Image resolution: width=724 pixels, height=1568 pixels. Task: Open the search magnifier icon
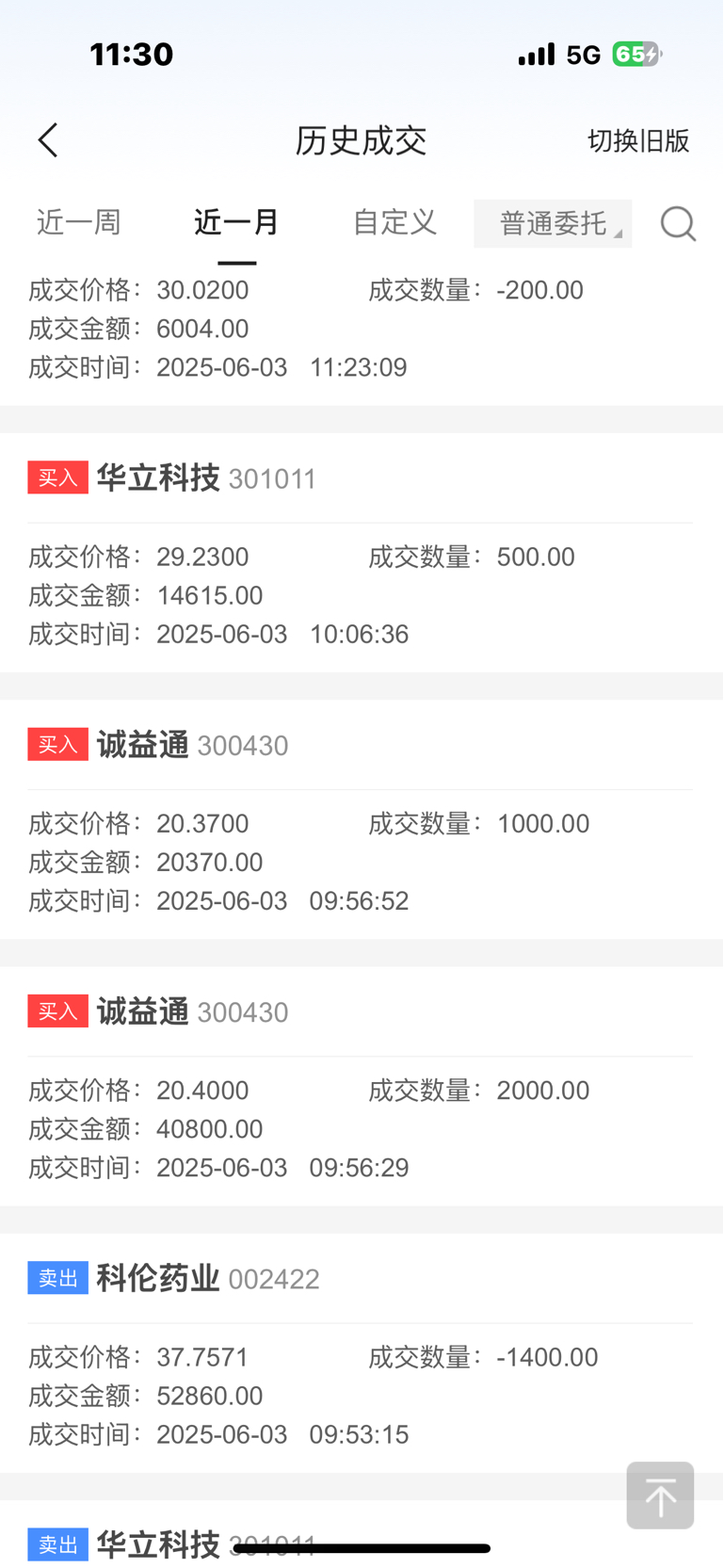(678, 224)
